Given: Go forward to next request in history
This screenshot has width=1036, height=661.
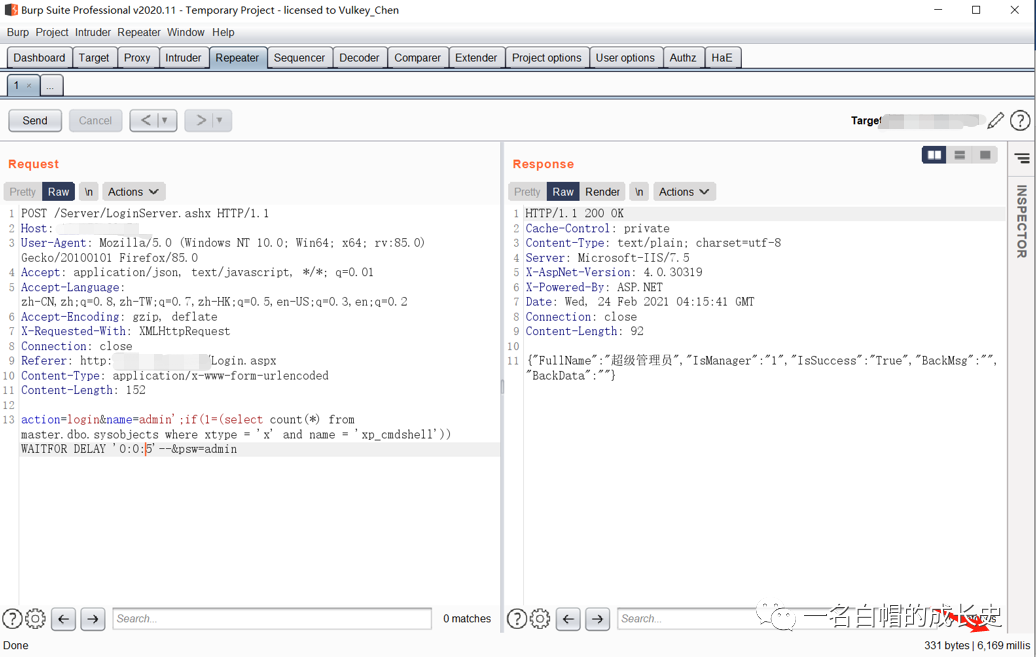Looking at the screenshot, I should pos(200,120).
